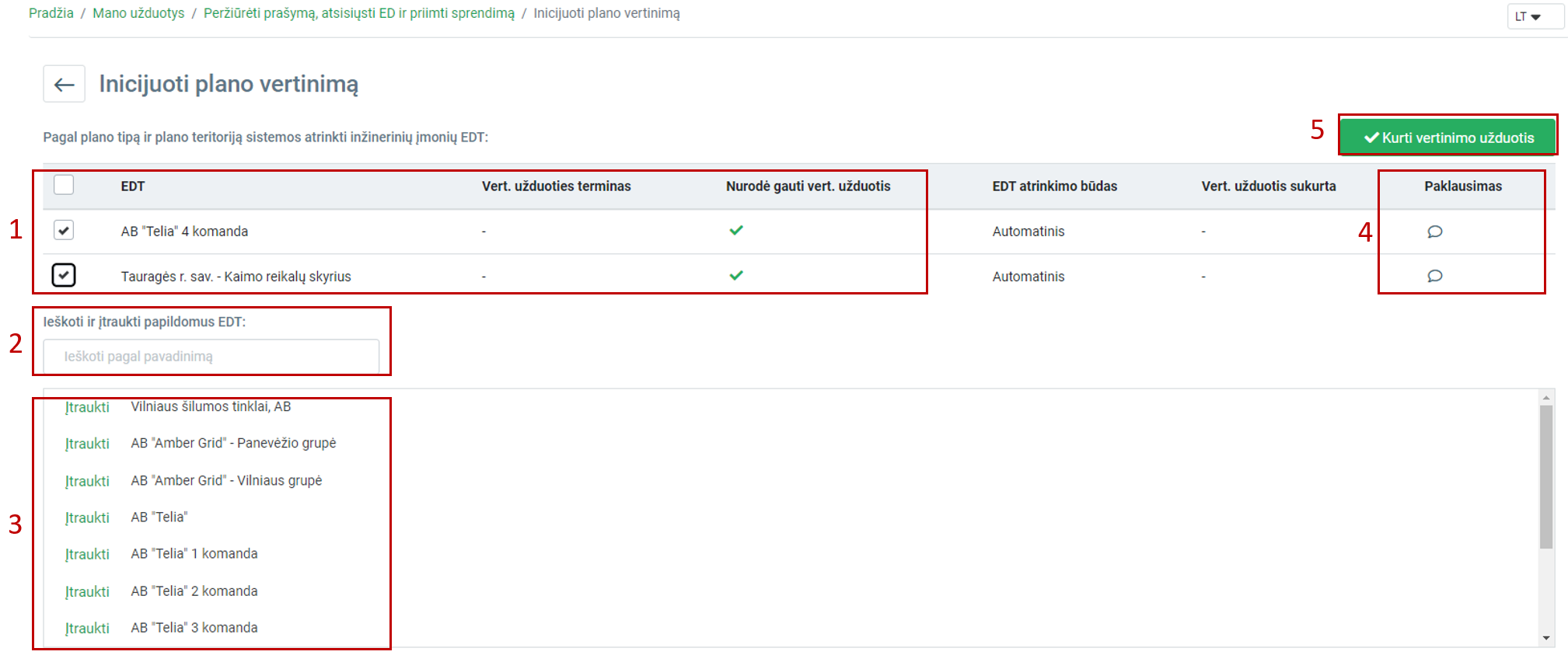Click the EDT column header
Viewport: 1568px width, 655px height.
coord(133,186)
